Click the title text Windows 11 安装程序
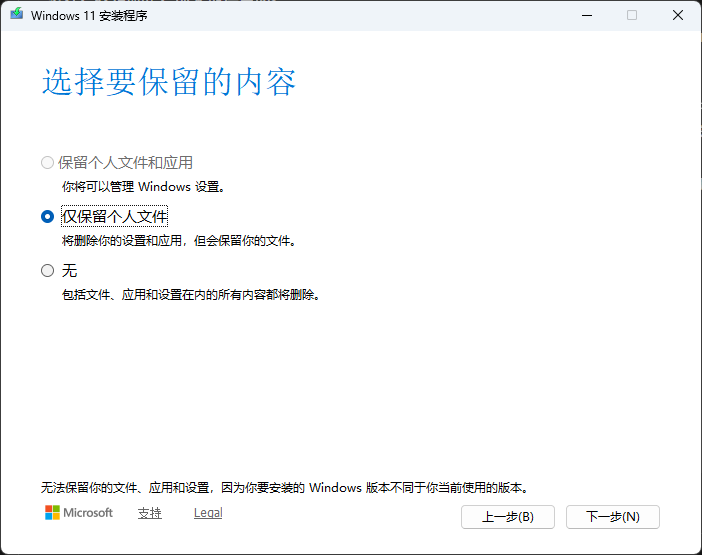 [x=89, y=16]
